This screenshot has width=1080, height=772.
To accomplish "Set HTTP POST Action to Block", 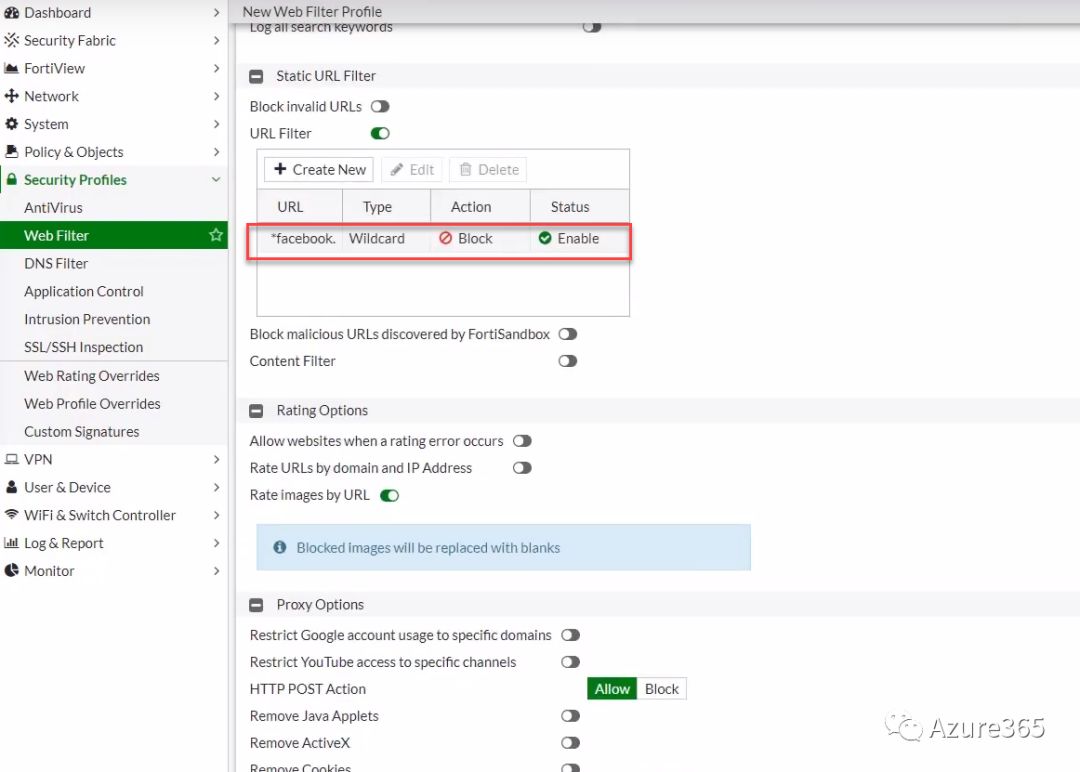I will 661,689.
